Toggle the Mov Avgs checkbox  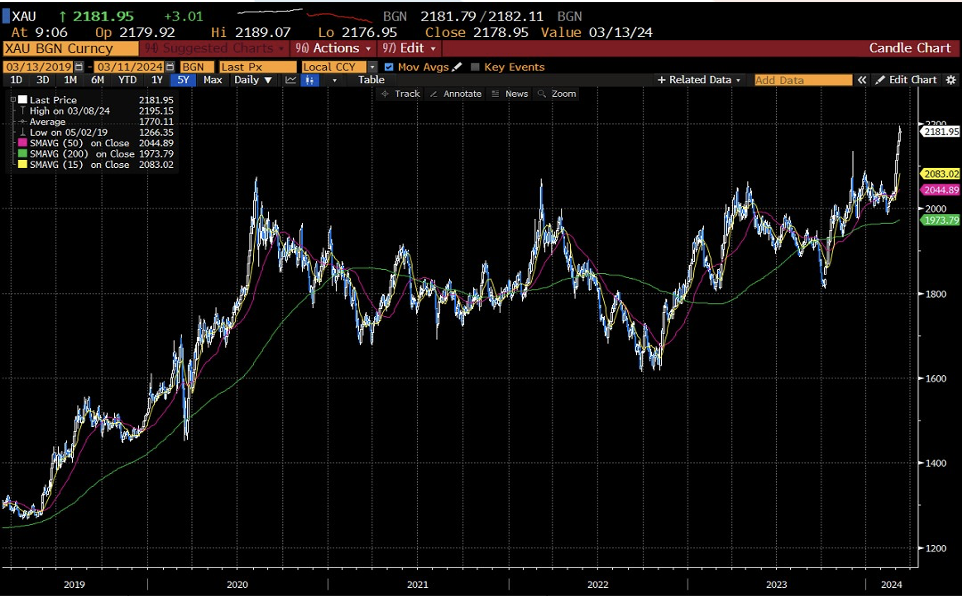click(x=389, y=67)
